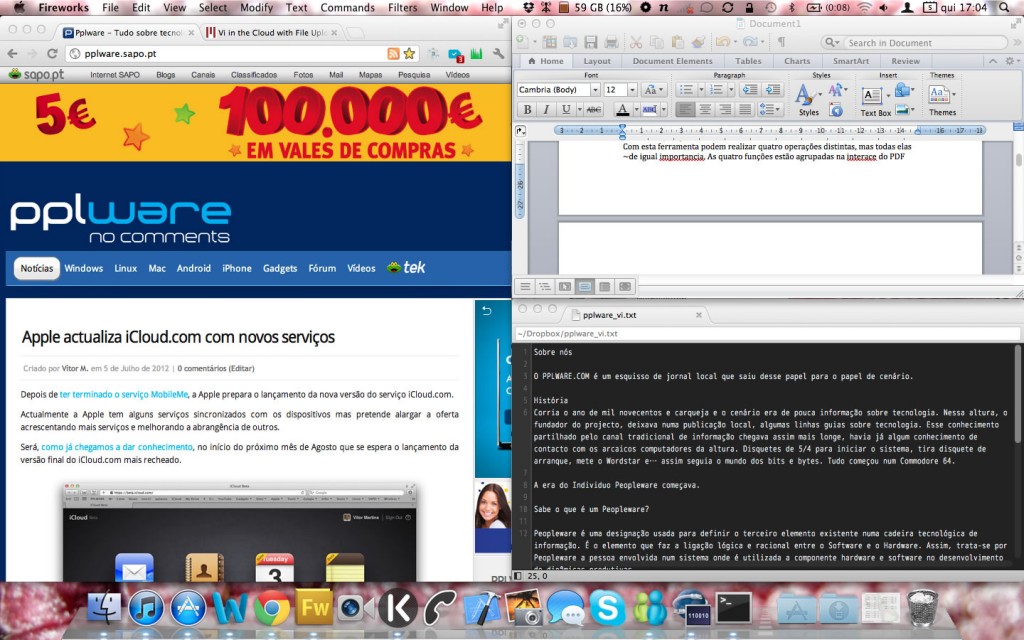This screenshot has width=1024, height=640.
Task: Open the font size dropdown arrow
Action: click(x=632, y=89)
